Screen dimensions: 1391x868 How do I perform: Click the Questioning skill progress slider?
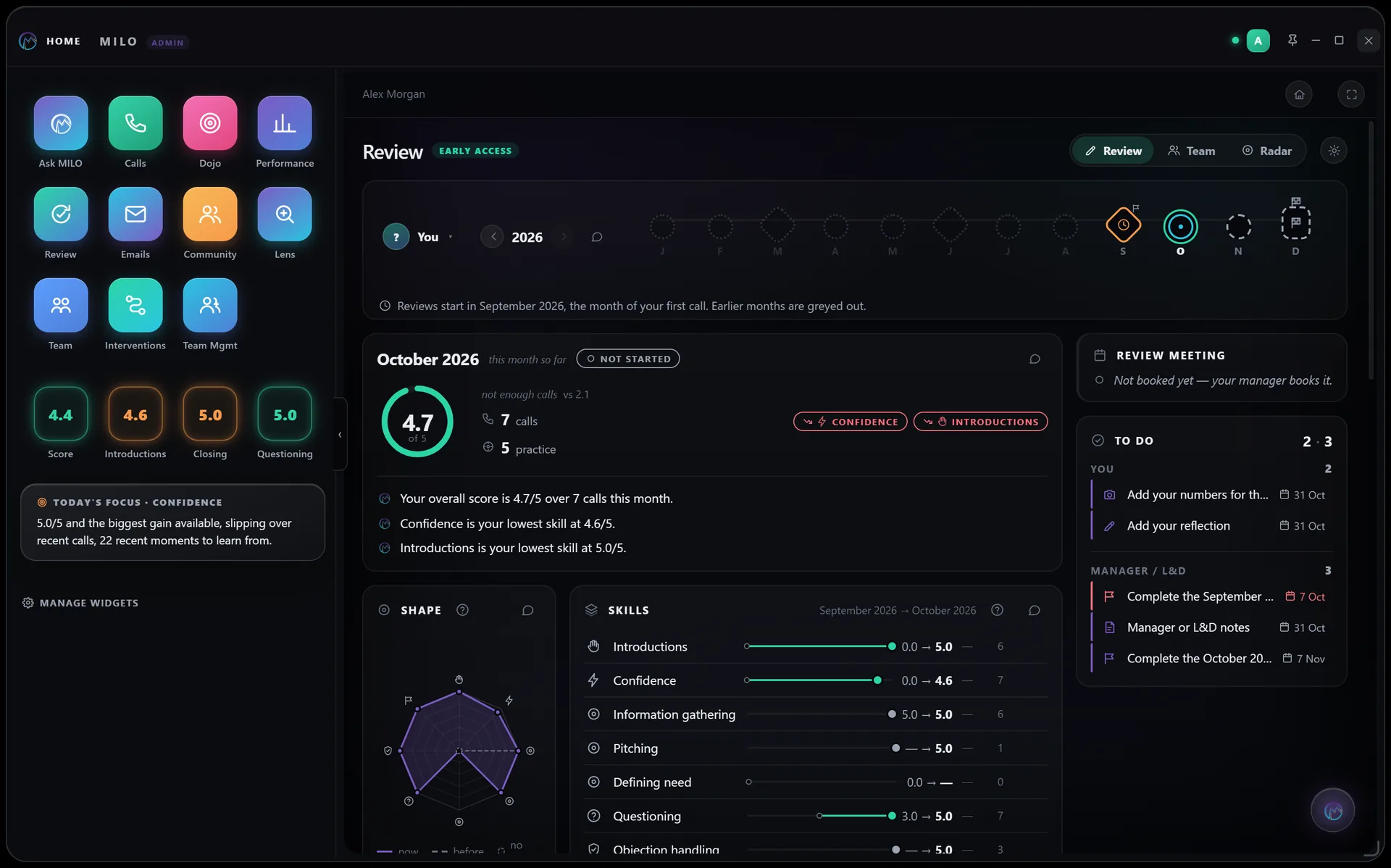click(x=820, y=816)
